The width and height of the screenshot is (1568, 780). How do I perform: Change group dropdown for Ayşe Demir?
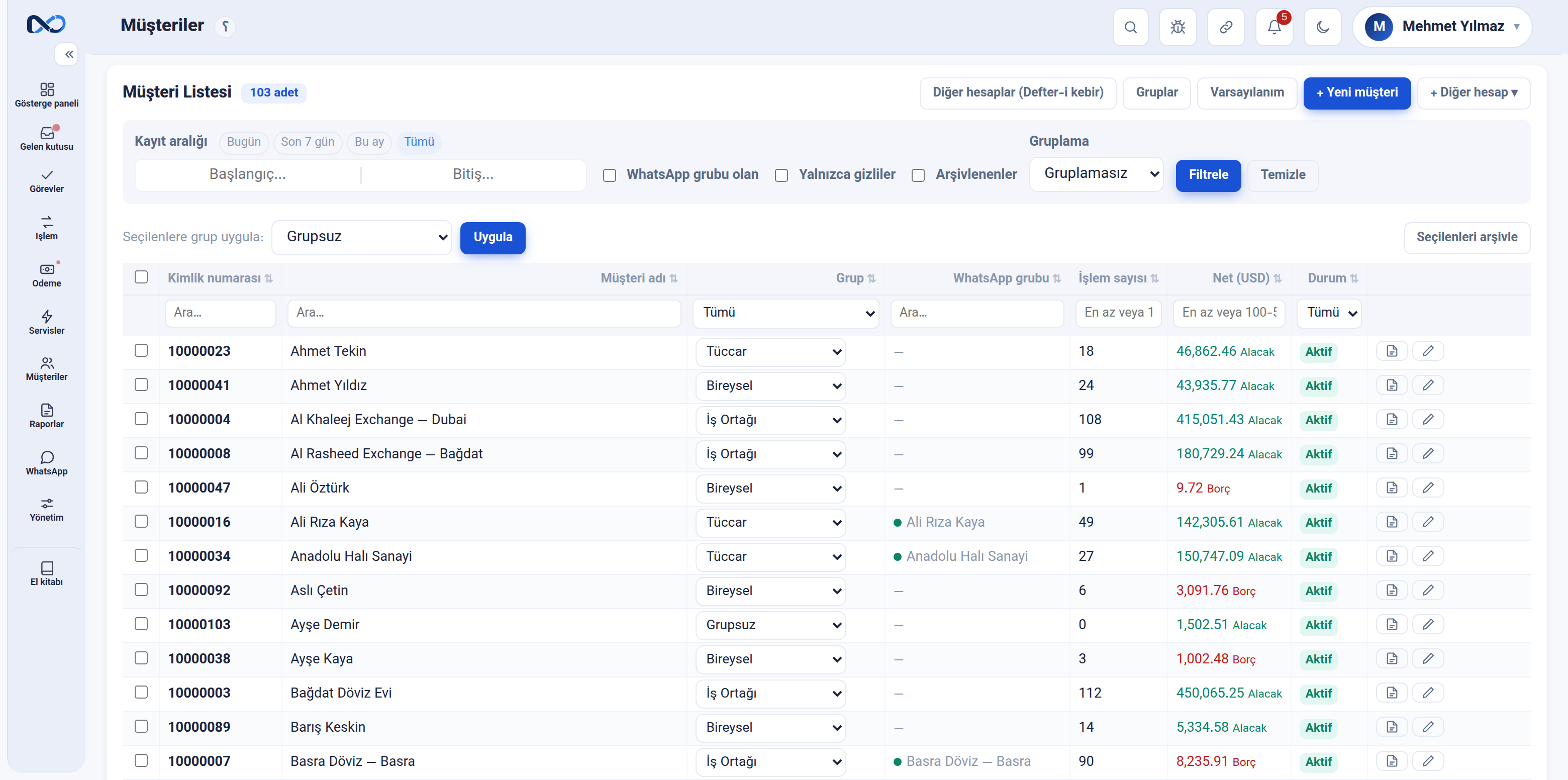pyautogui.click(x=770, y=625)
